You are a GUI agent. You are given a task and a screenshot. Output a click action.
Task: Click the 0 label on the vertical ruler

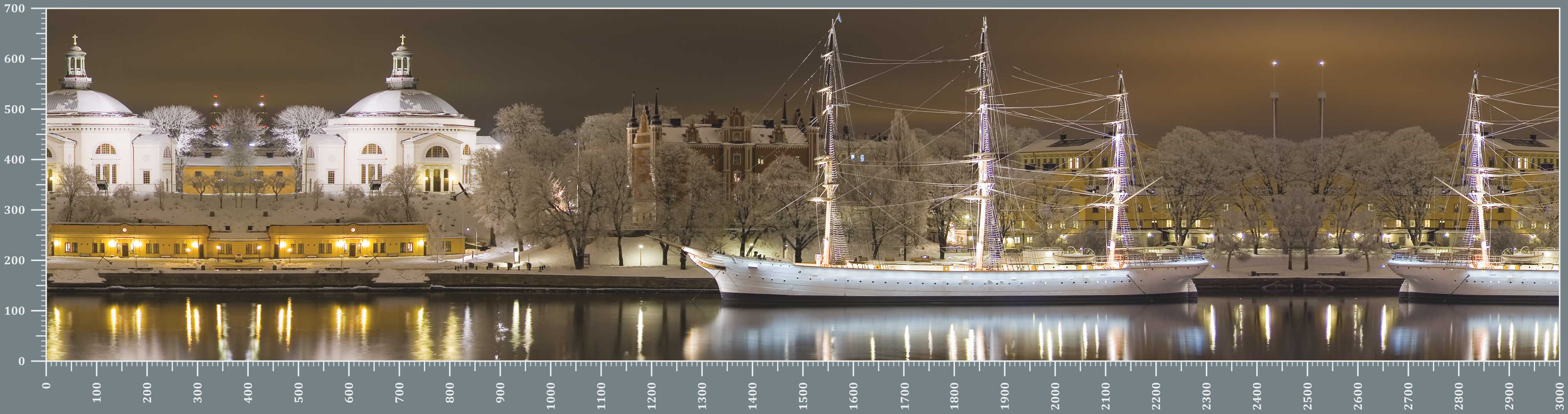click(x=22, y=361)
